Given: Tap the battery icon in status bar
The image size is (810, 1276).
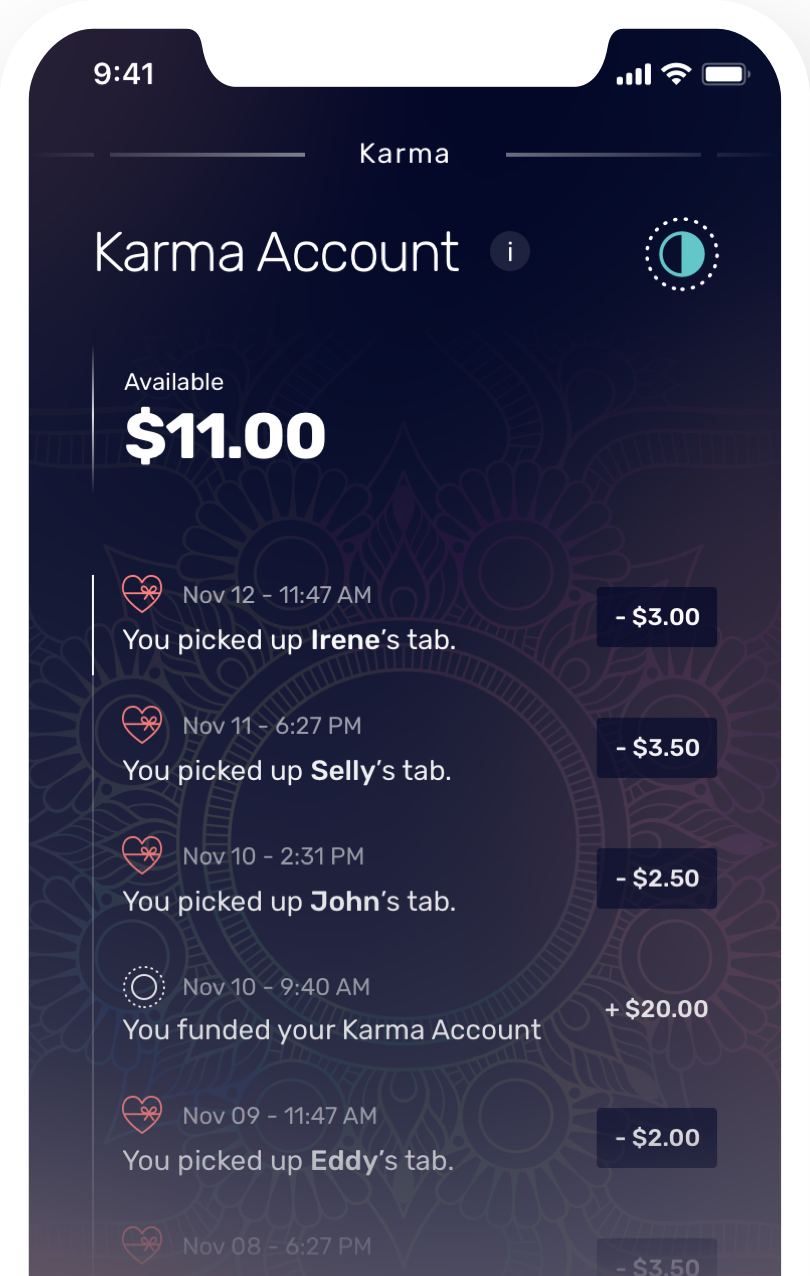Looking at the screenshot, I should point(726,75).
